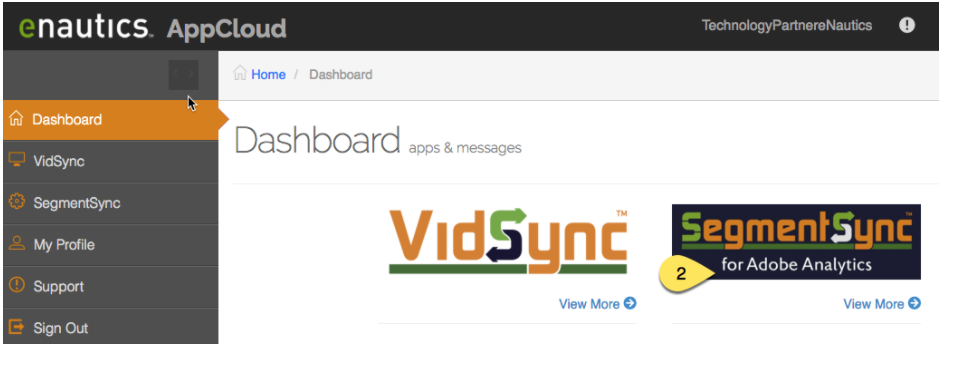Click the gear icon next to SegmentSync
Image resolution: width=975 pixels, height=374 pixels.
click(x=17, y=202)
